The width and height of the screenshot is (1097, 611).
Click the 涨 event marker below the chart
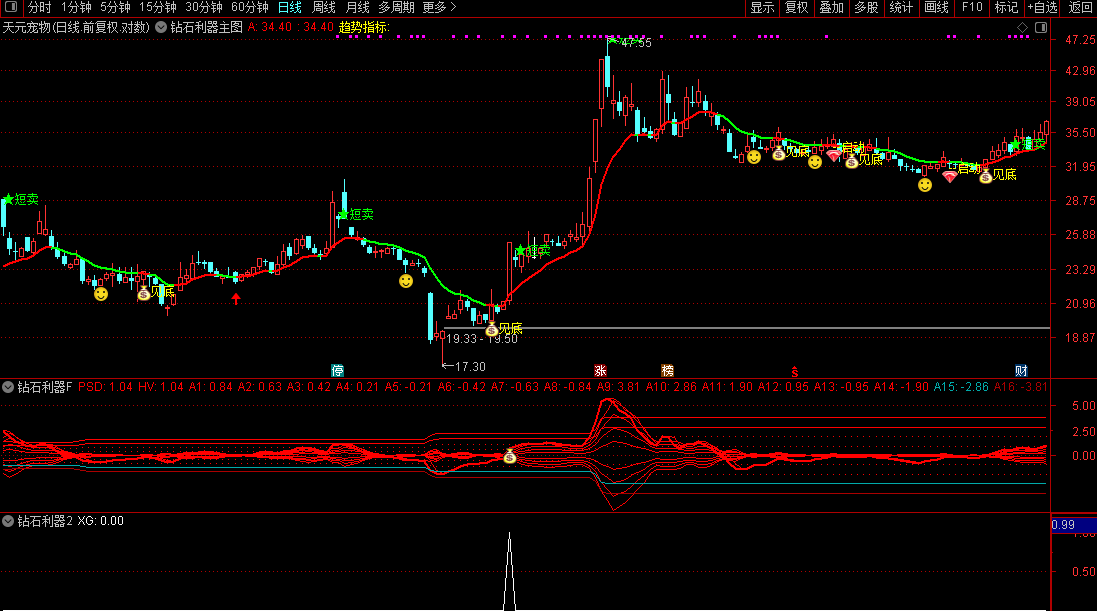point(601,370)
